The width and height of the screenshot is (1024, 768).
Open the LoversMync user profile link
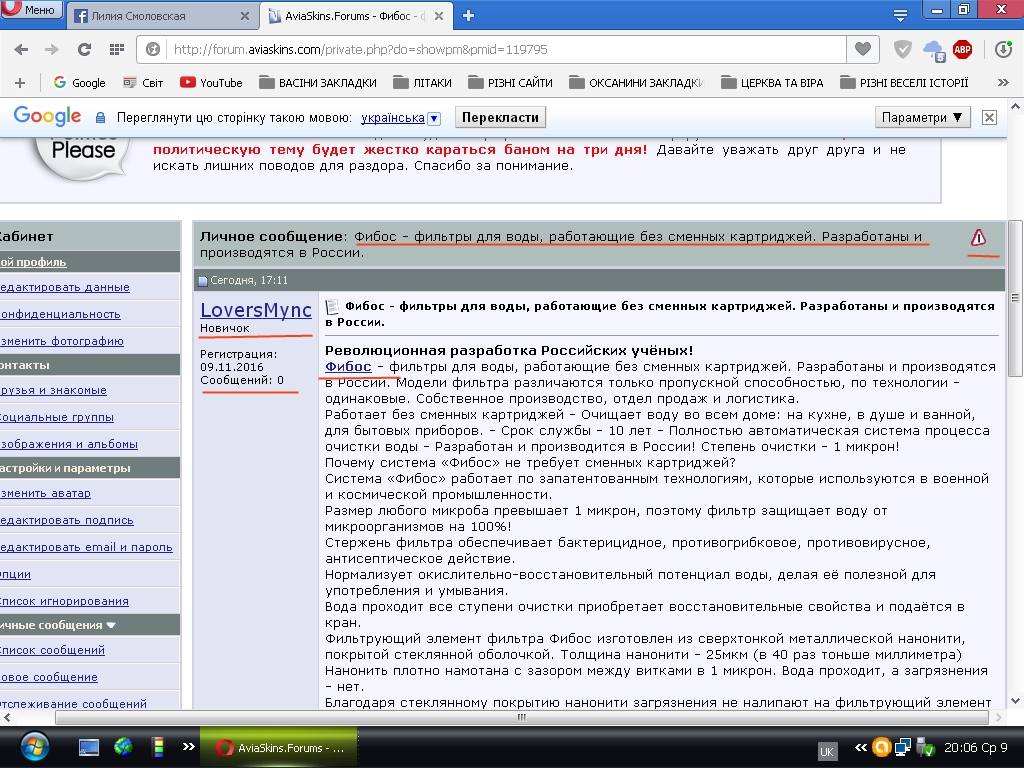click(256, 310)
